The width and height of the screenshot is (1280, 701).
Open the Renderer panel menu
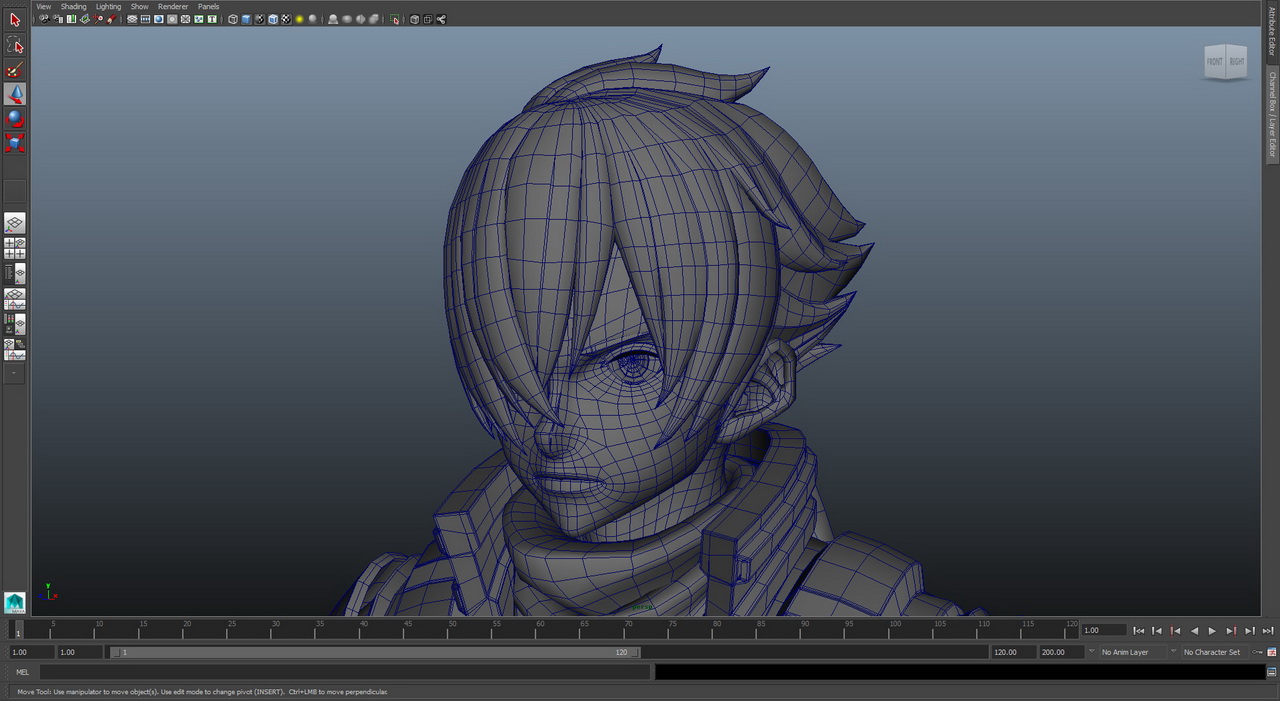[172, 6]
